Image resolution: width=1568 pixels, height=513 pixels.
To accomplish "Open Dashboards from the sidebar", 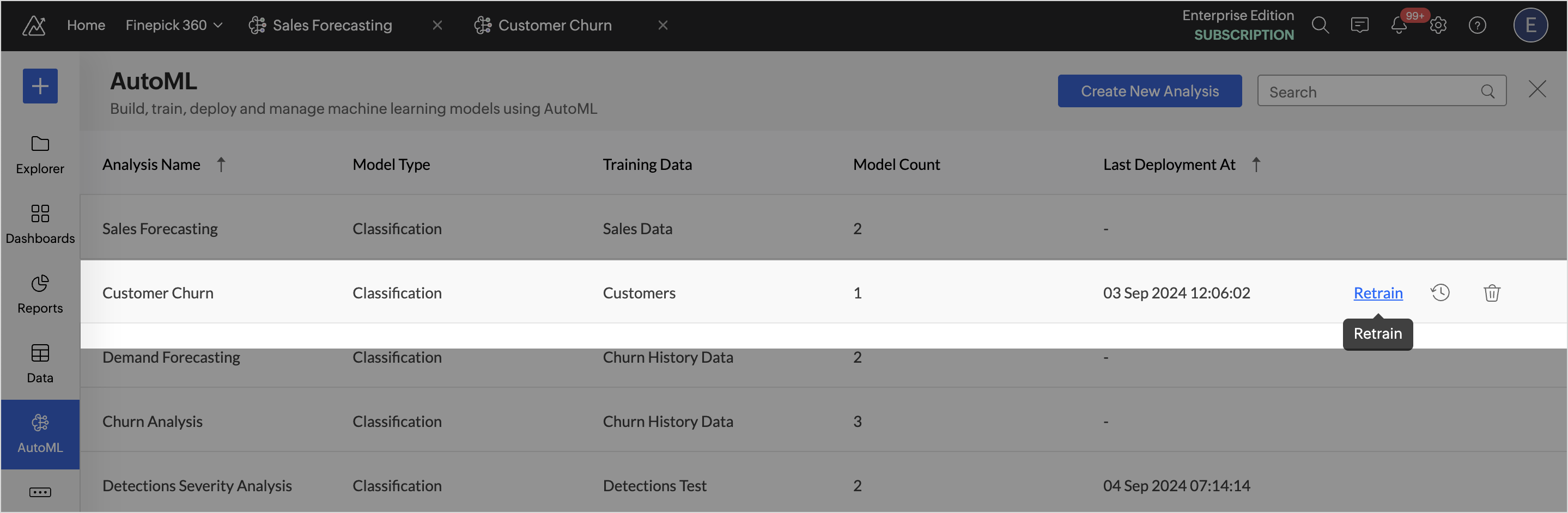I will pyautogui.click(x=40, y=224).
